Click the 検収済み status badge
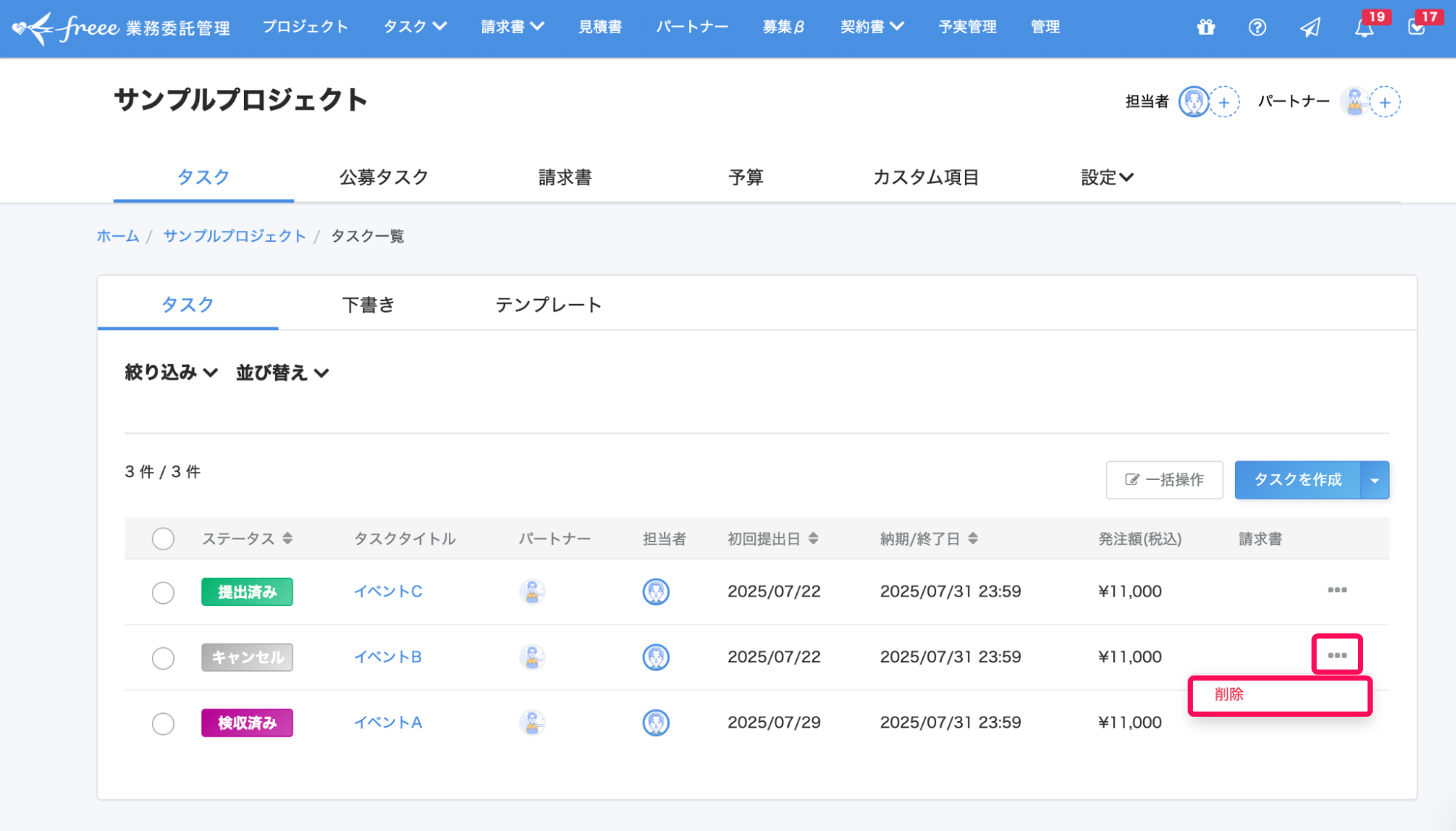Image resolution: width=1456 pixels, height=831 pixels. click(x=247, y=723)
